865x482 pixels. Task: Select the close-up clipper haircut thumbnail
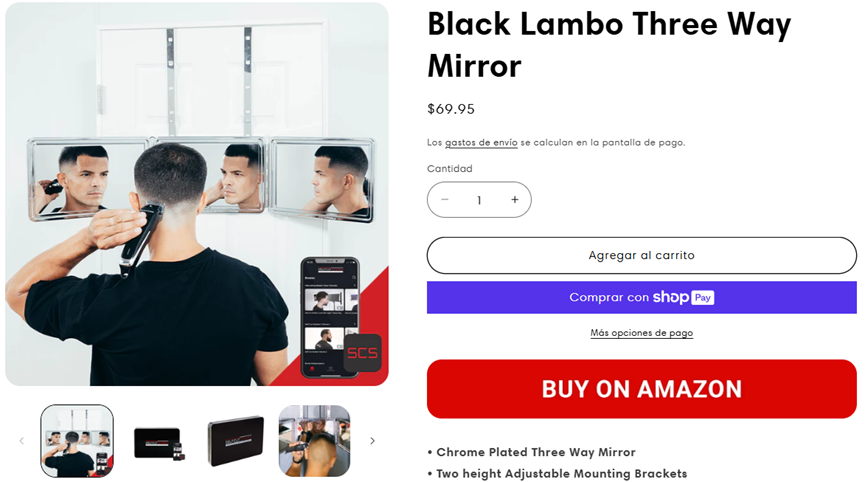point(314,441)
